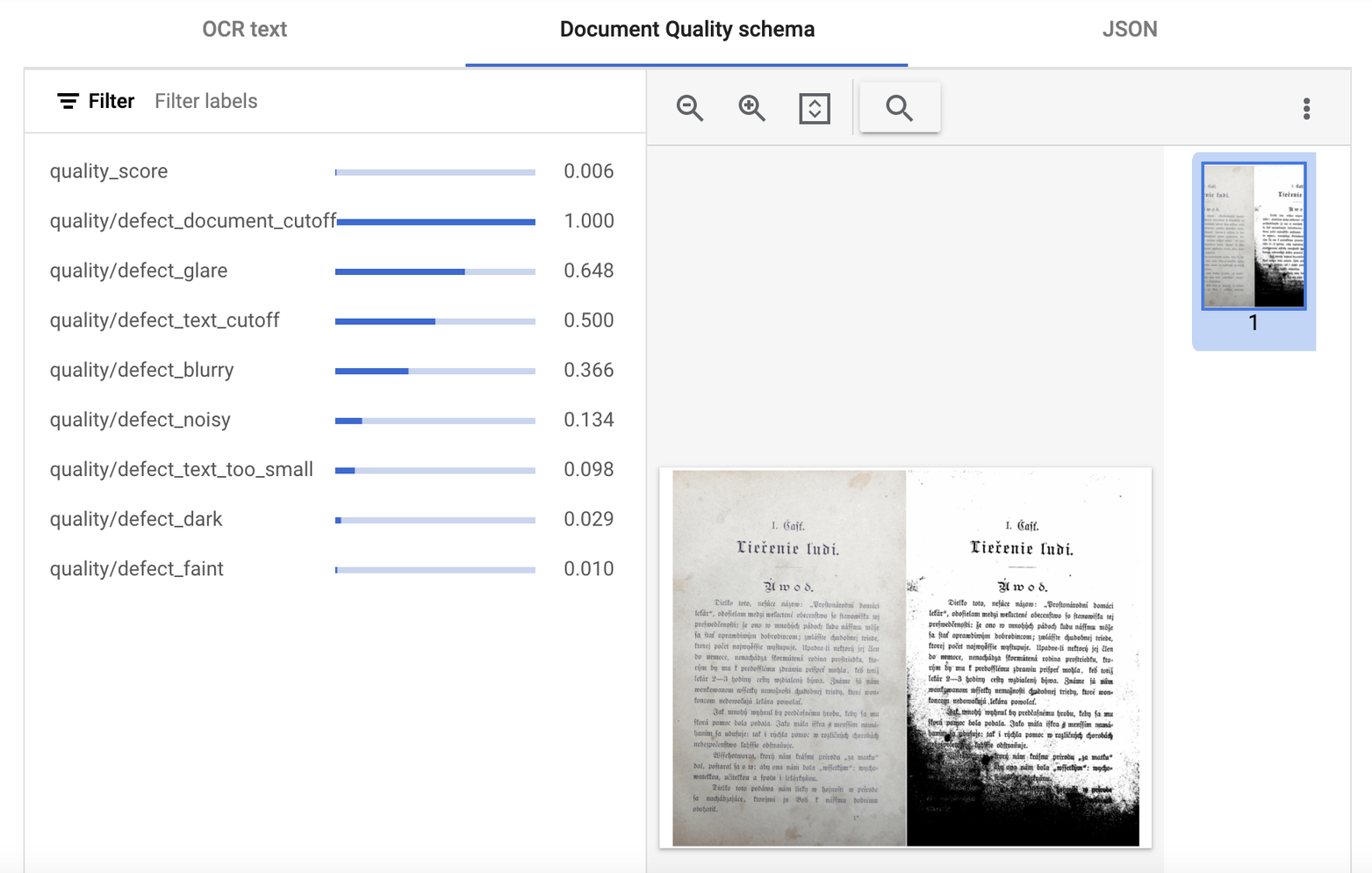The image size is (1372, 873).
Task: Open the three-dot more options menu
Action: tap(1306, 108)
